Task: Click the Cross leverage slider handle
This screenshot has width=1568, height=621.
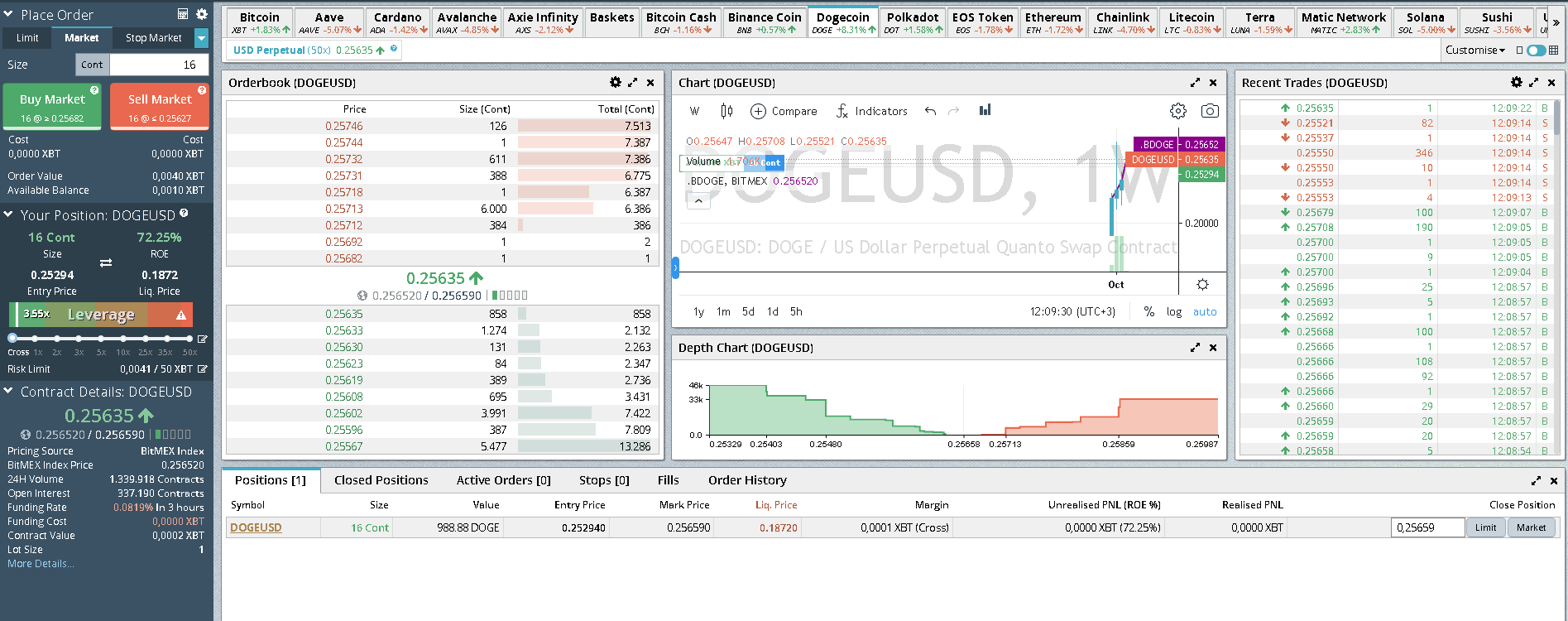Action: tap(12, 339)
